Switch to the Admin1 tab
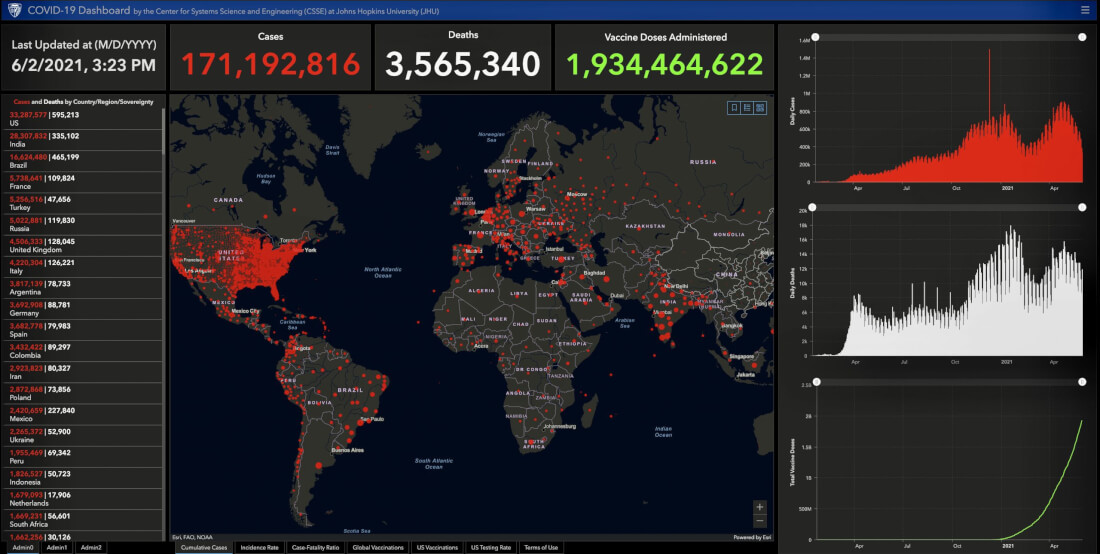 coord(57,547)
